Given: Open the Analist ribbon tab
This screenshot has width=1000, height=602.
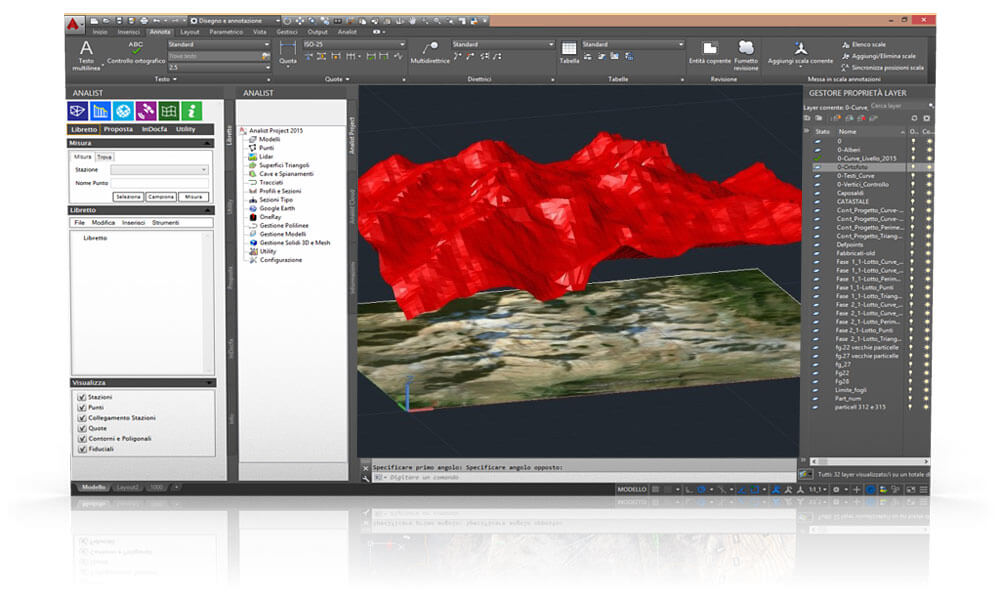Looking at the screenshot, I should click(x=348, y=32).
